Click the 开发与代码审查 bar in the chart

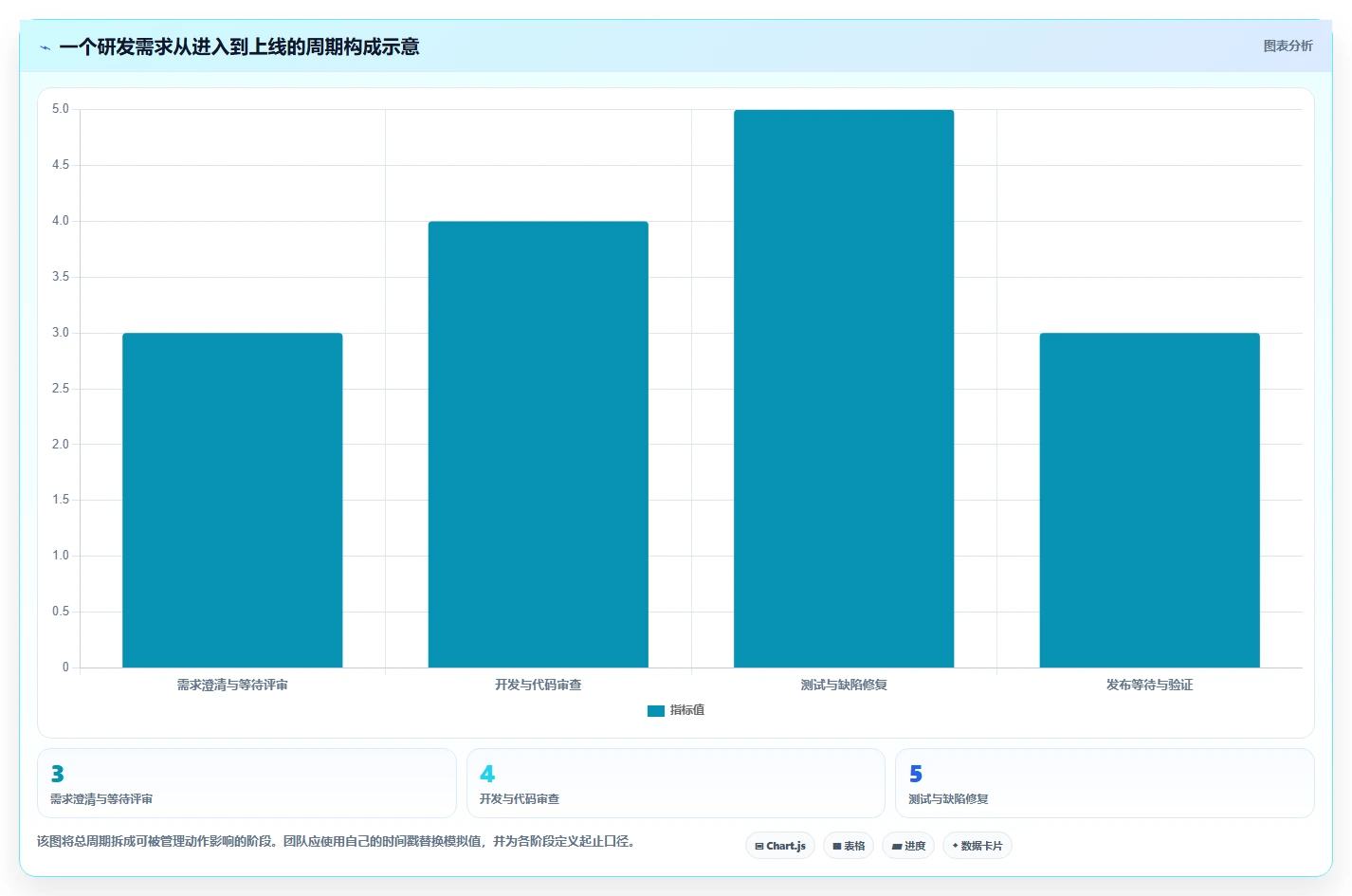[538, 445]
